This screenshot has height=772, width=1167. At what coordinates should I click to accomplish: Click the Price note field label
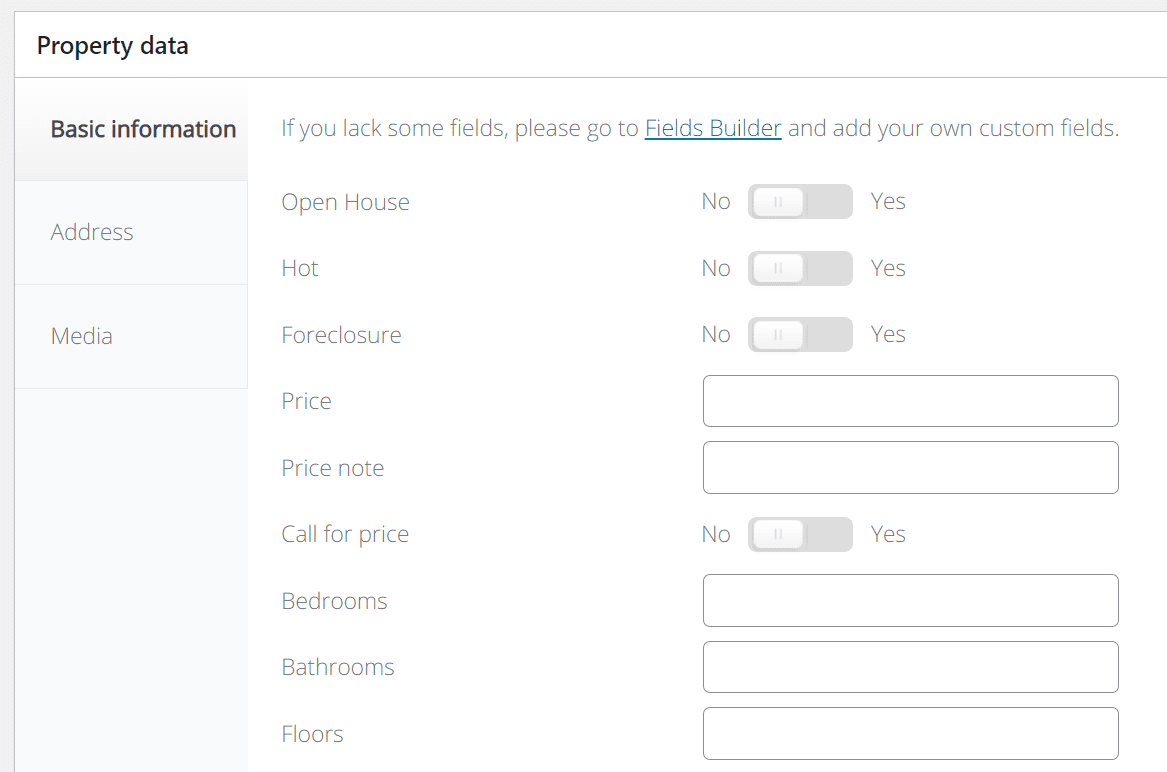(332, 468)
